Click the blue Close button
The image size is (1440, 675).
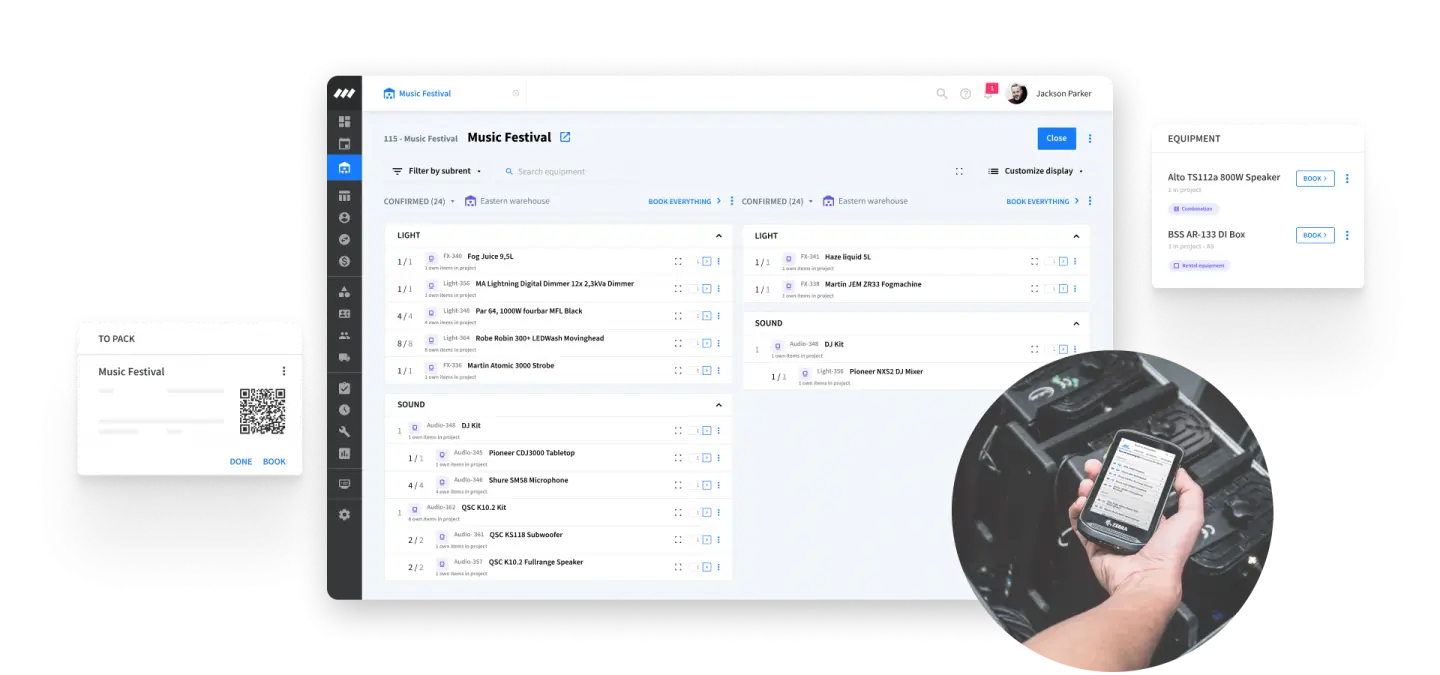(x=1056, y=138)
